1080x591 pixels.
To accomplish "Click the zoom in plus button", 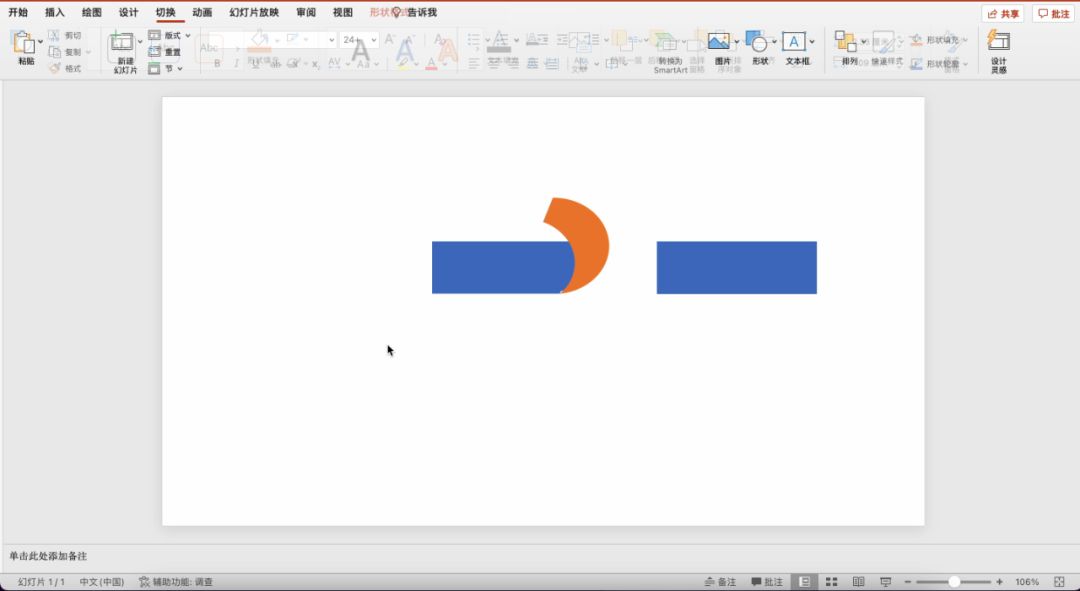I will click(999, 582).
